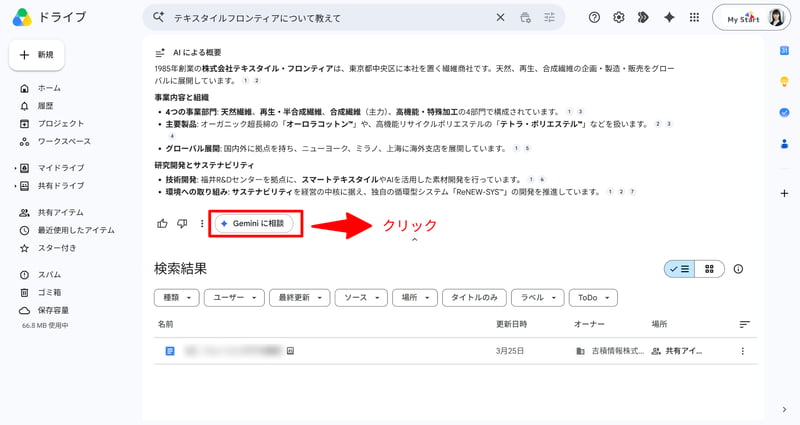Screen dimensions: 800x425
Task: Click the 新規 button
Action: click(x=37, y=55)
